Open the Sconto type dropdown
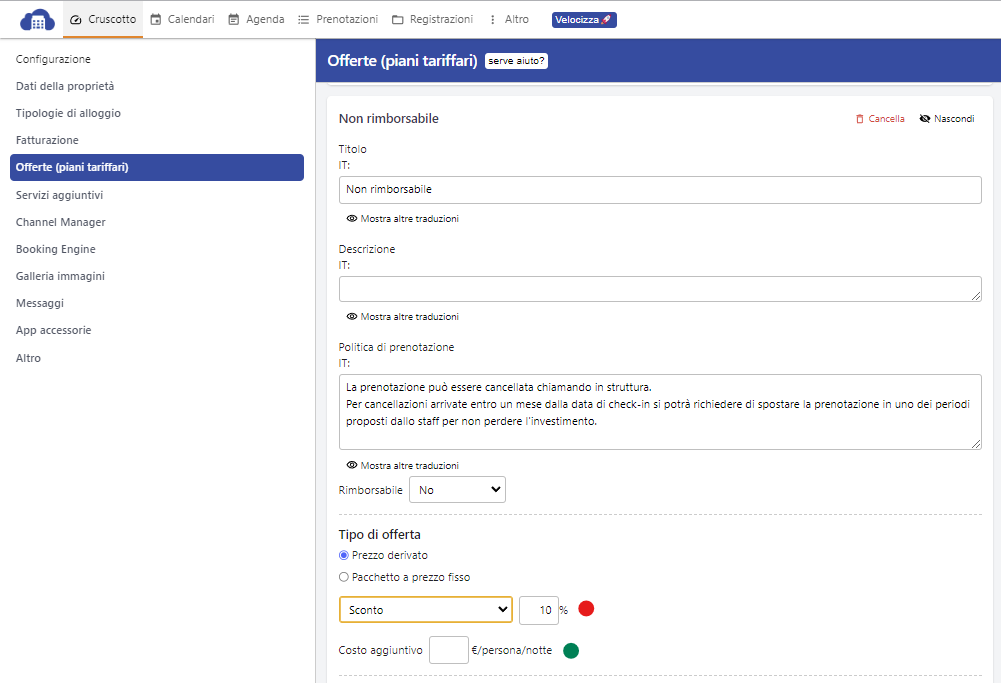The image size is (1001, 683). (x=426, y=610)
